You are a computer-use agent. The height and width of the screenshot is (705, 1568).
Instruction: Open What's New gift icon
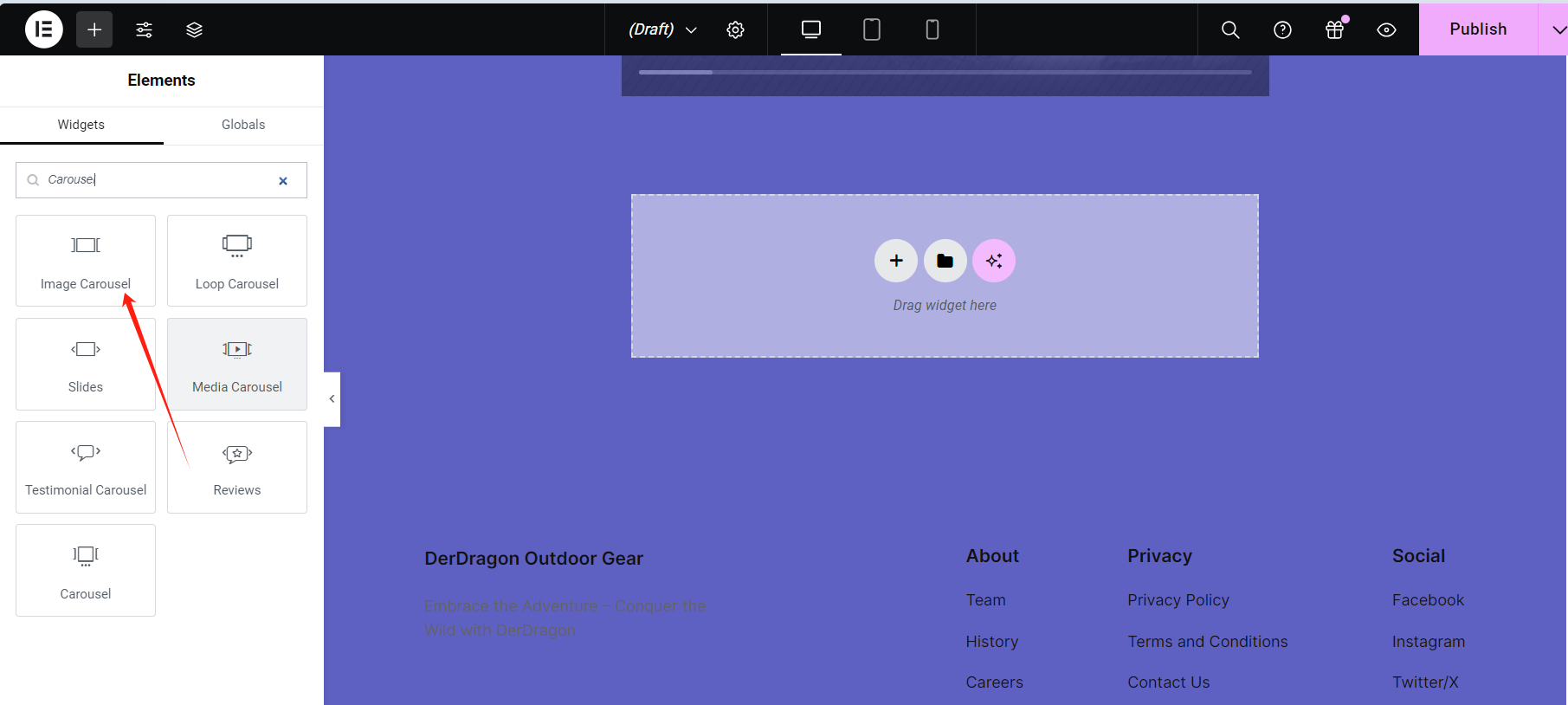[1335, 29]
